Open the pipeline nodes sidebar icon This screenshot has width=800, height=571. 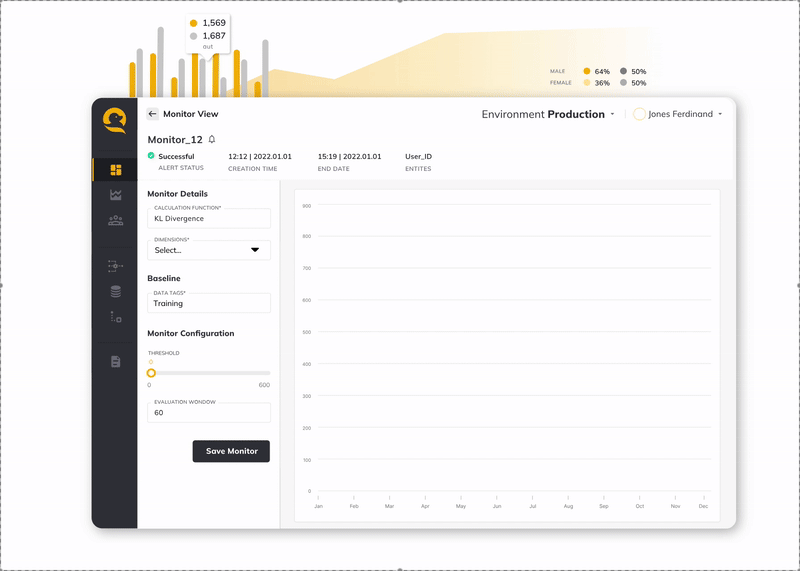[x=115, y=266]
